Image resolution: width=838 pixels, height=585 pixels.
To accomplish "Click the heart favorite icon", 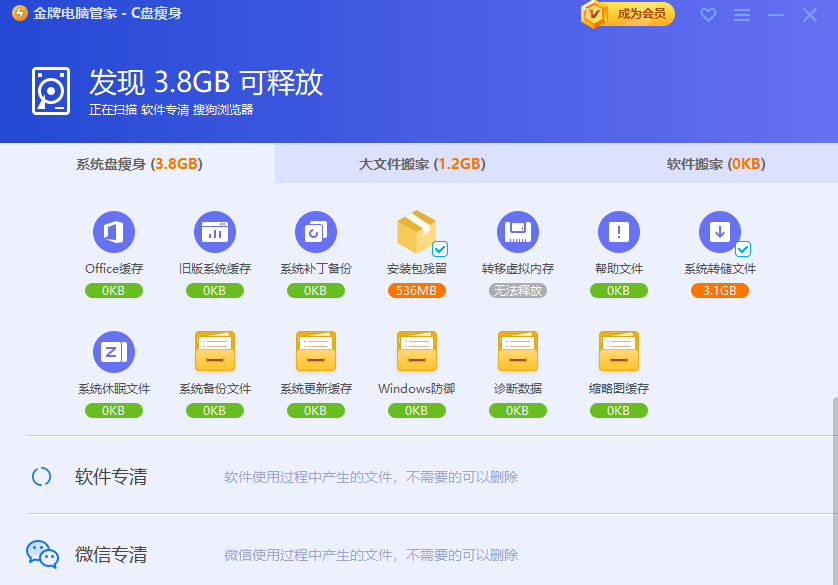I will 708,15.
